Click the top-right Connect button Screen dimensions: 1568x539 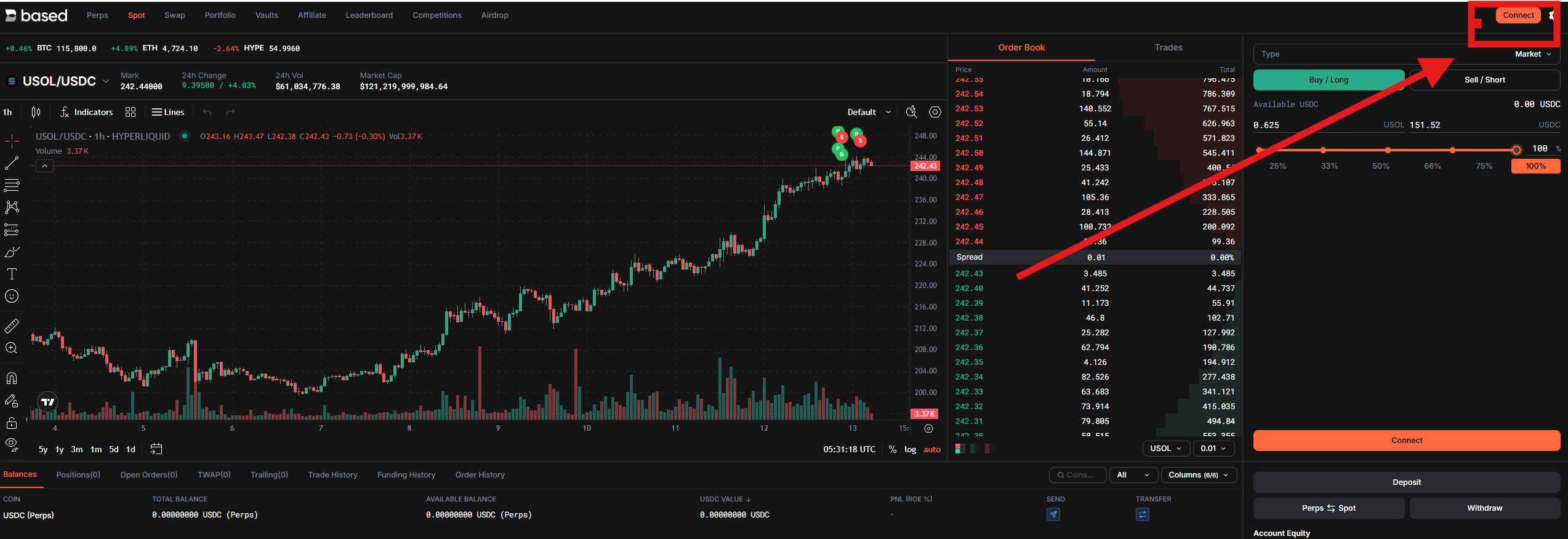[1518, 15]
